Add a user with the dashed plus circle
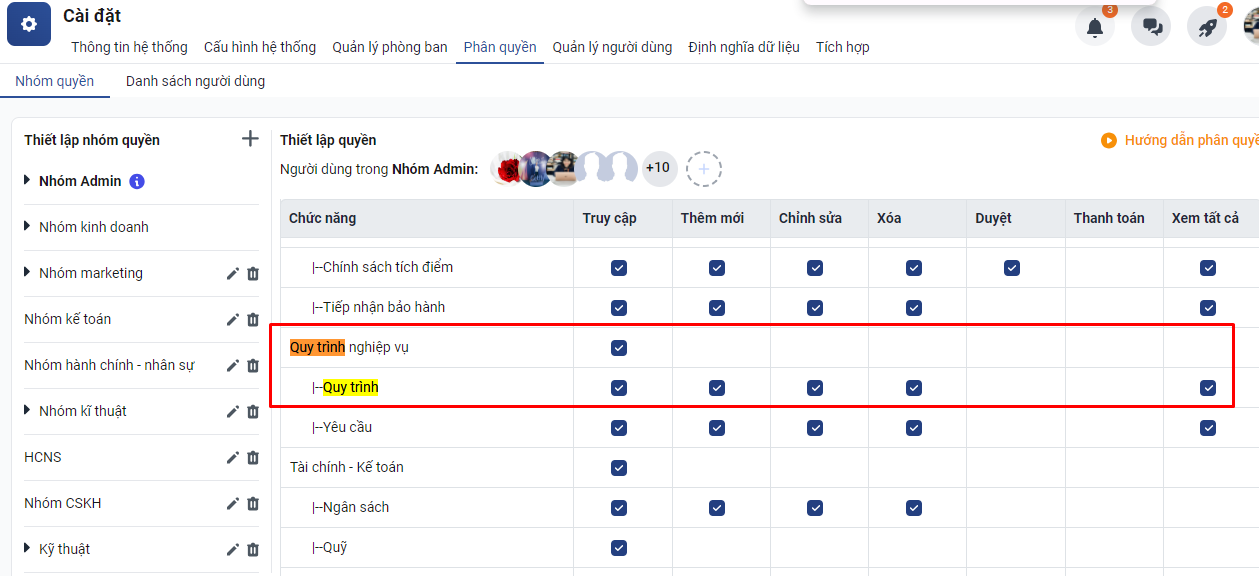Viewport: 1259px width, 576px height. pyautogui.click(x=704, y=169)
